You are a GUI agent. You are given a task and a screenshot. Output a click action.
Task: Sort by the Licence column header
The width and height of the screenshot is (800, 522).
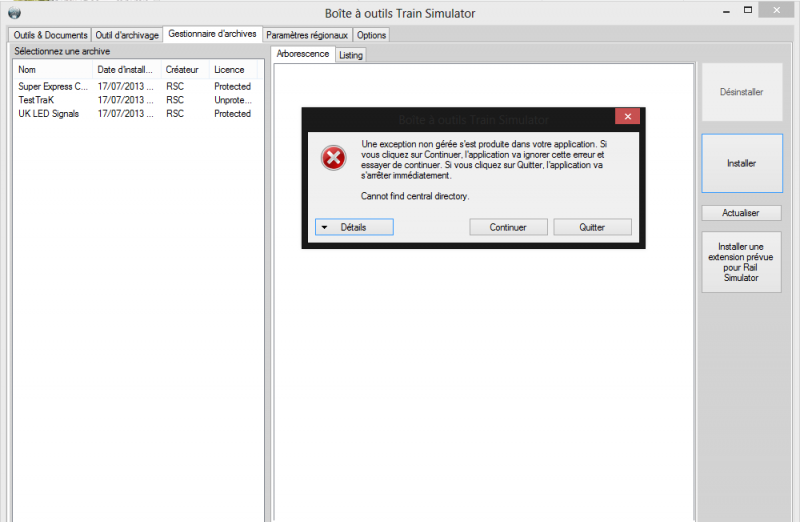click(x=234, y=70)
